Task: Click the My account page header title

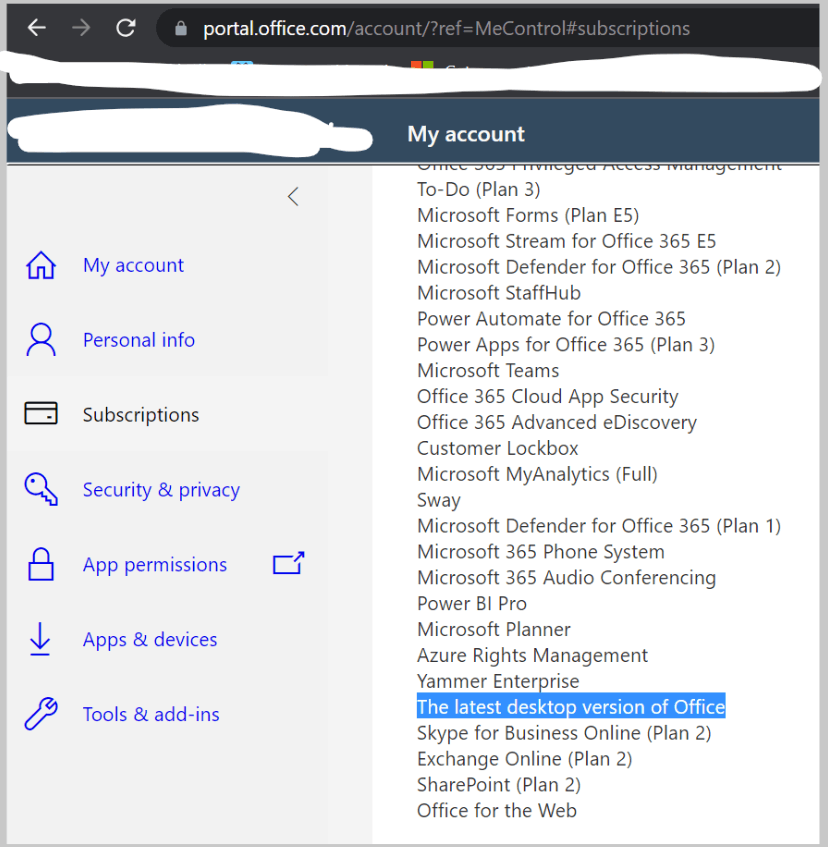Action: click(466, 134)
